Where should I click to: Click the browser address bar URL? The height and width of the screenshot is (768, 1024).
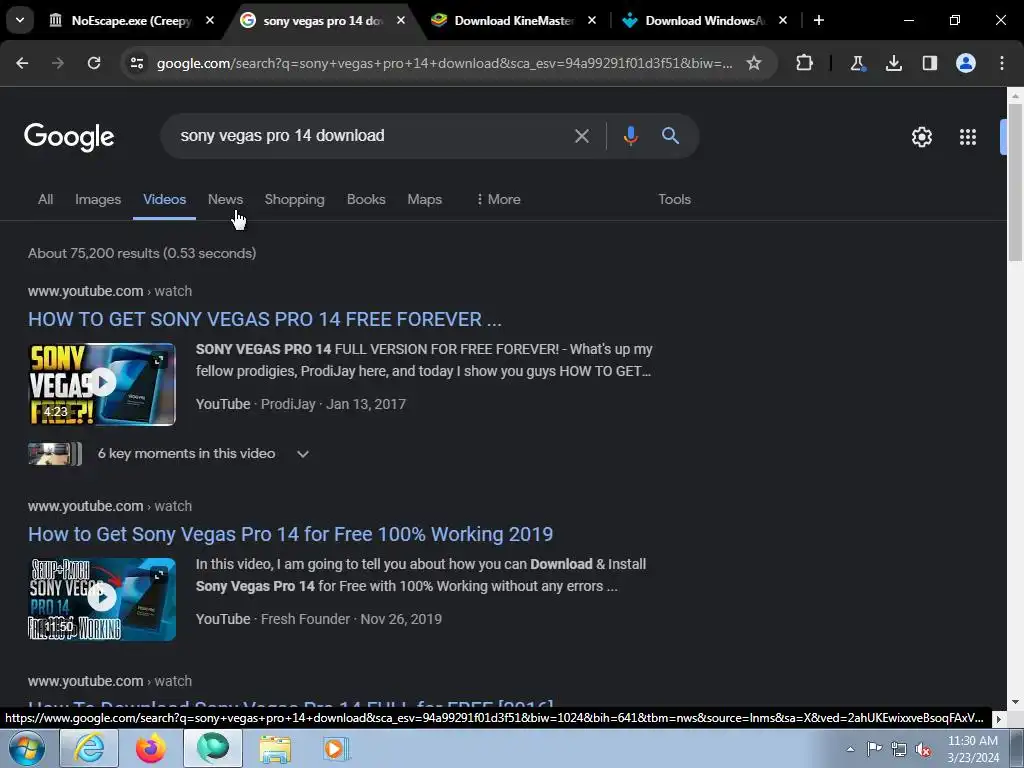click(444, 63)
